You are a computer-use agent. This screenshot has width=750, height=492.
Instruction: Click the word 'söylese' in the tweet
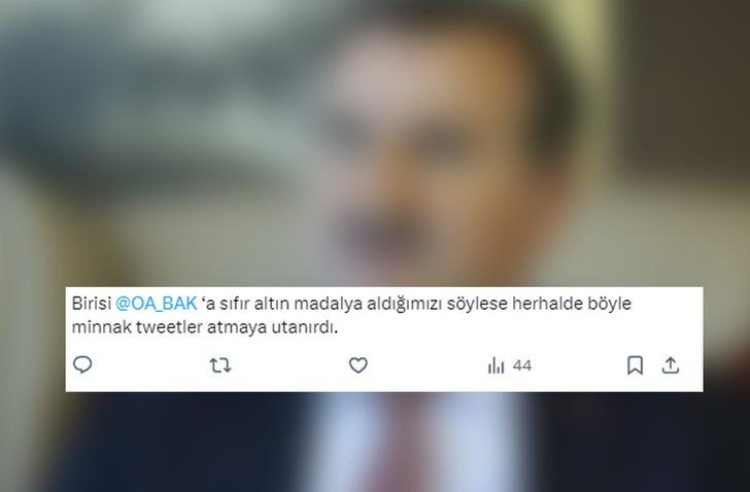(x=477, y=304)
